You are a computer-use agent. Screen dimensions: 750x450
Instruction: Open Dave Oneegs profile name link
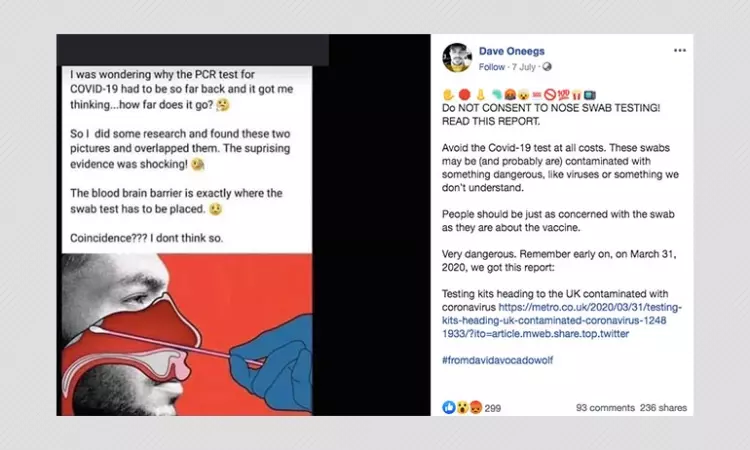[511, 51]
